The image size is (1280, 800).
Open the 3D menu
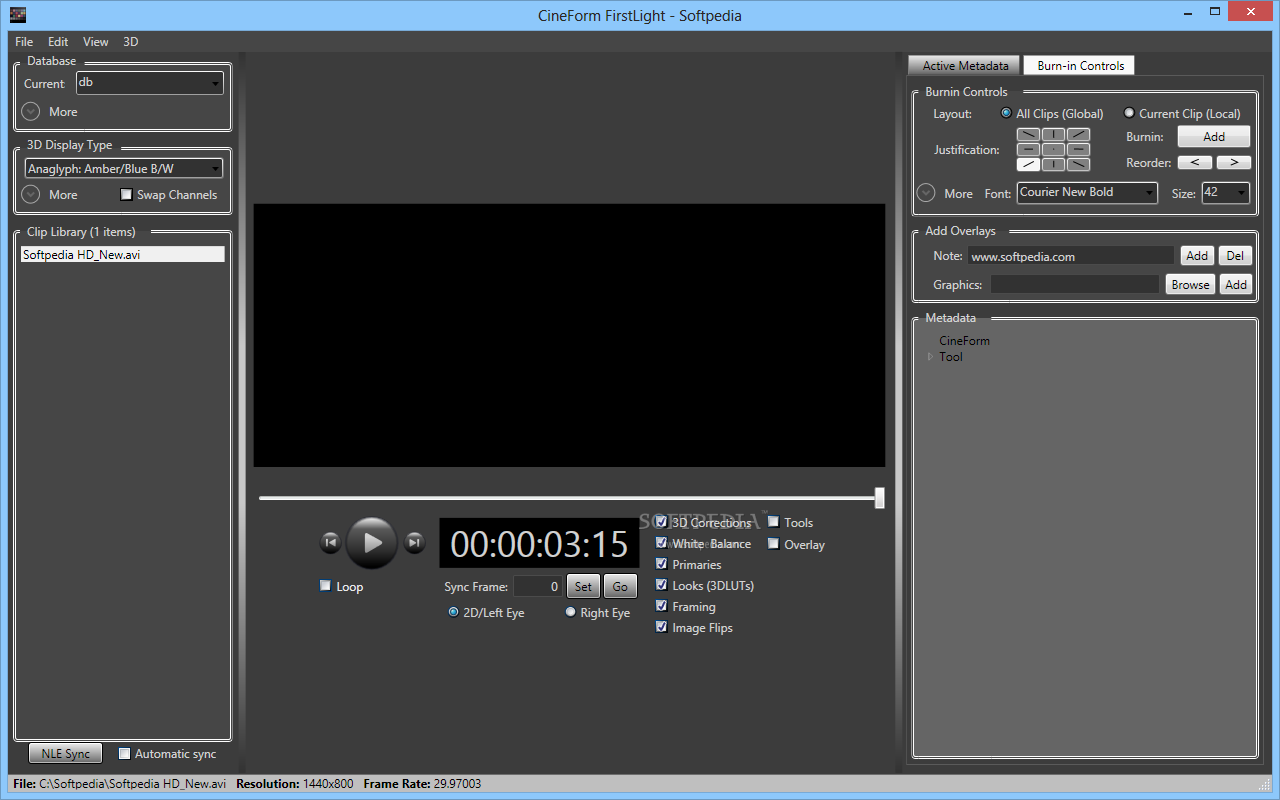click(x=131, y=42)
